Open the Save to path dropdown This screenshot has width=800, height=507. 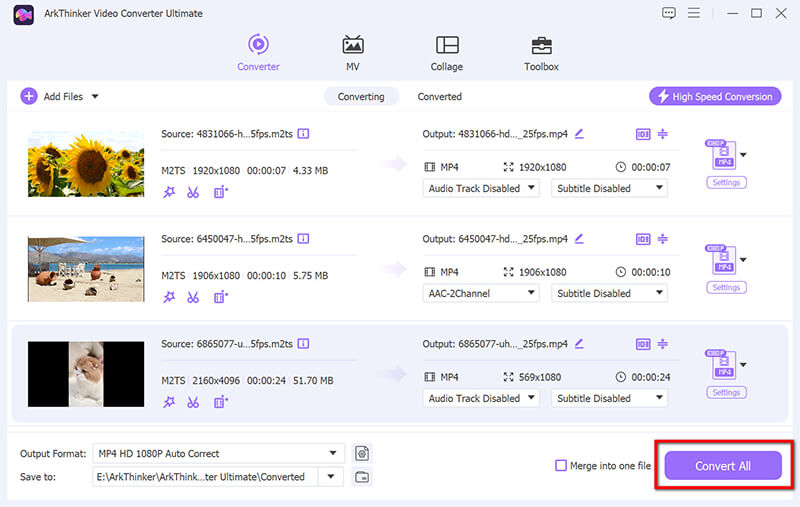coord(331,476)
